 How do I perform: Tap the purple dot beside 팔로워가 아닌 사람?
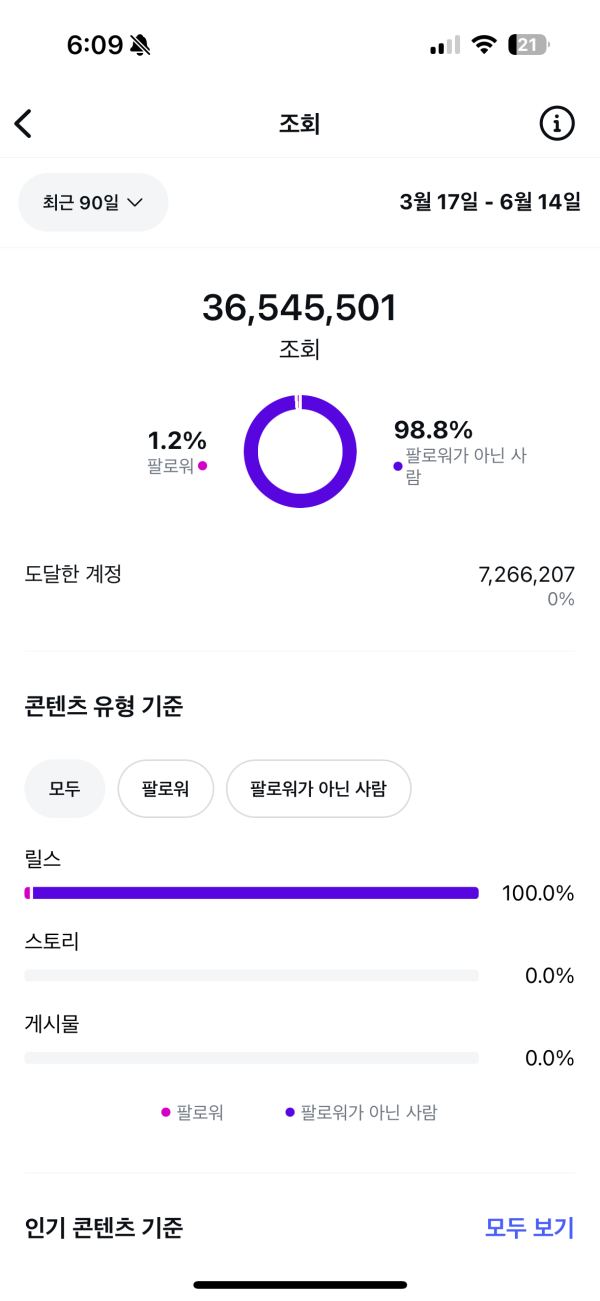(398, 465)
